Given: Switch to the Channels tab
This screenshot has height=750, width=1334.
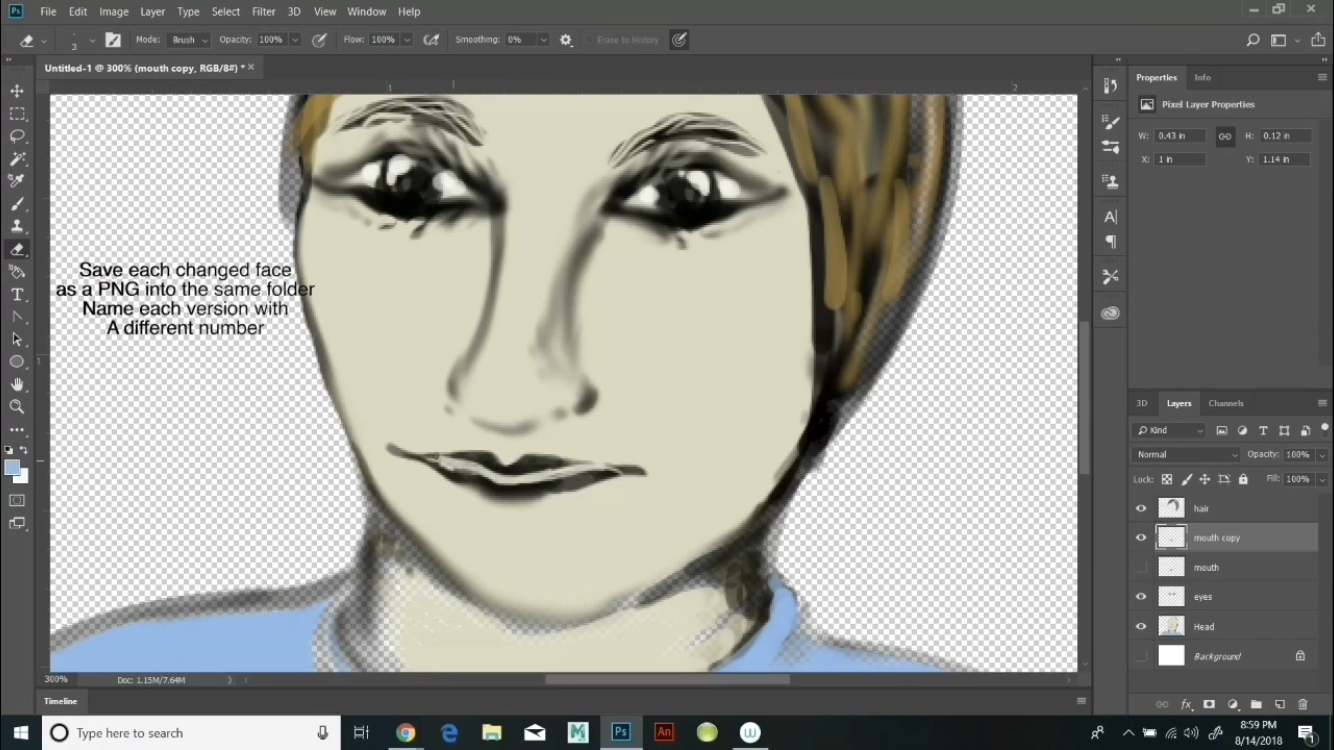Looking at the screenshot, I should 1225,403.
